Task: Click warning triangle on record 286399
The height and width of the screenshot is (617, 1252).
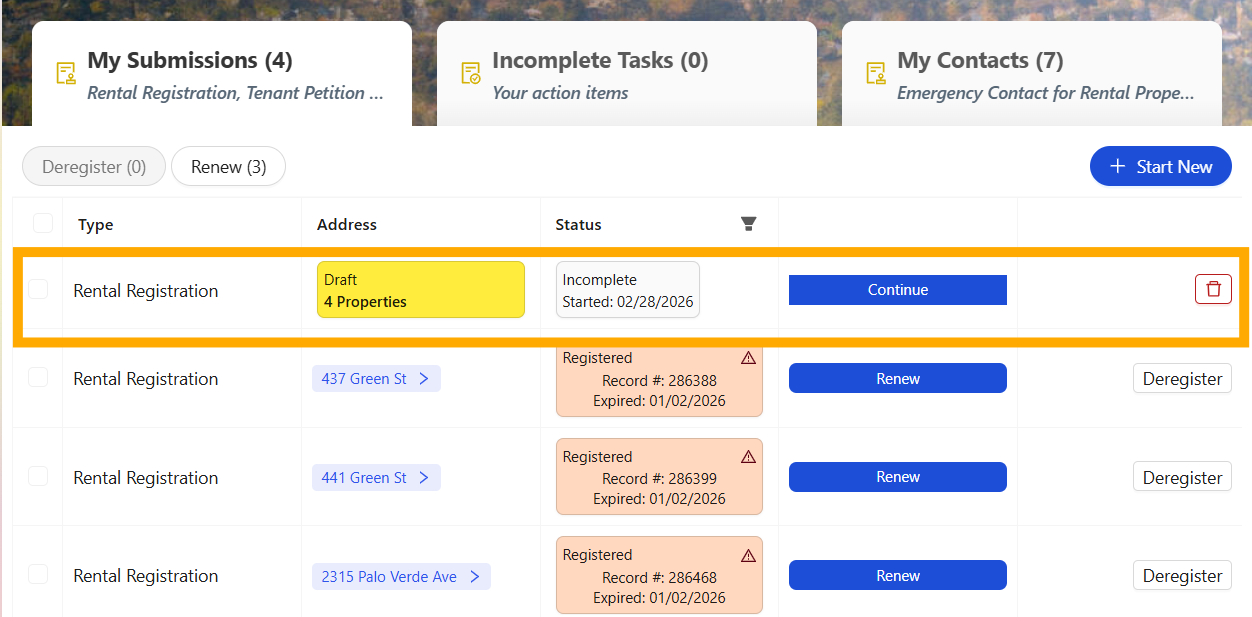Action: pos(748,457)
